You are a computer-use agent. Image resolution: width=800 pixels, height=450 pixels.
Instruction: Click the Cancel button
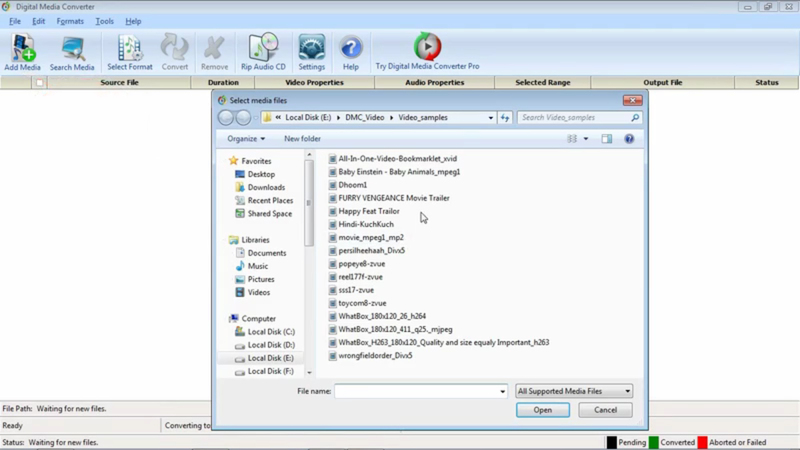coord(606,410)
